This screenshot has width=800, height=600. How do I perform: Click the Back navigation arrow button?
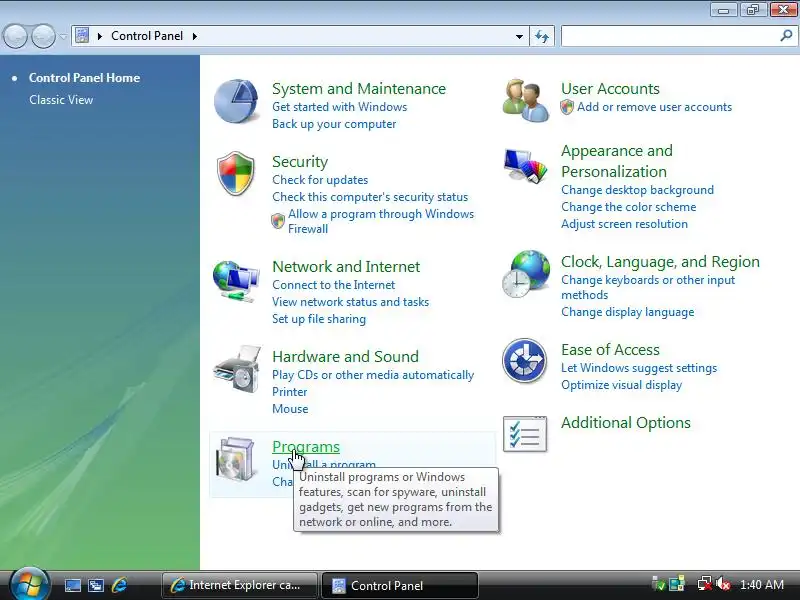[x=15, y=36]
